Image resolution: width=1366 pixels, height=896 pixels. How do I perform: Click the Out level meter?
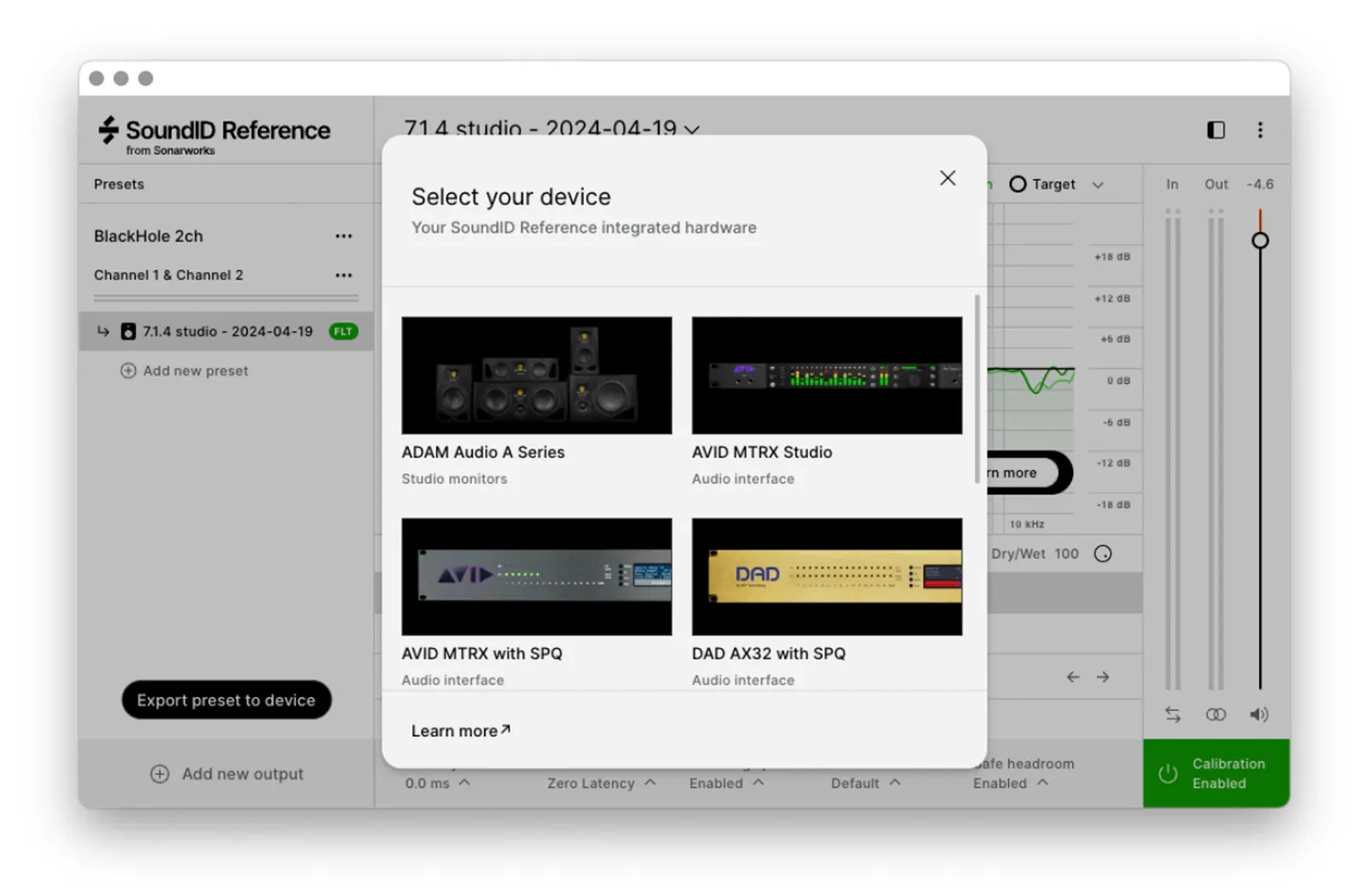(1216, 448)
